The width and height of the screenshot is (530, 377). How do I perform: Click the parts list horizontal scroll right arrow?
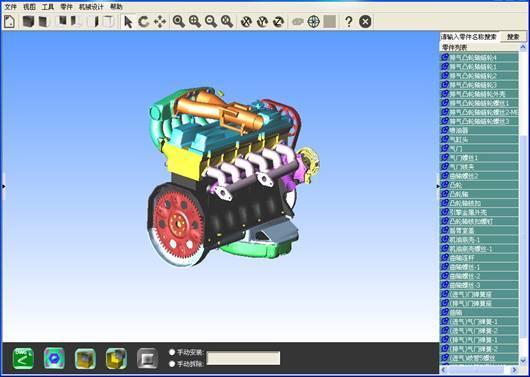coord(514,370)
